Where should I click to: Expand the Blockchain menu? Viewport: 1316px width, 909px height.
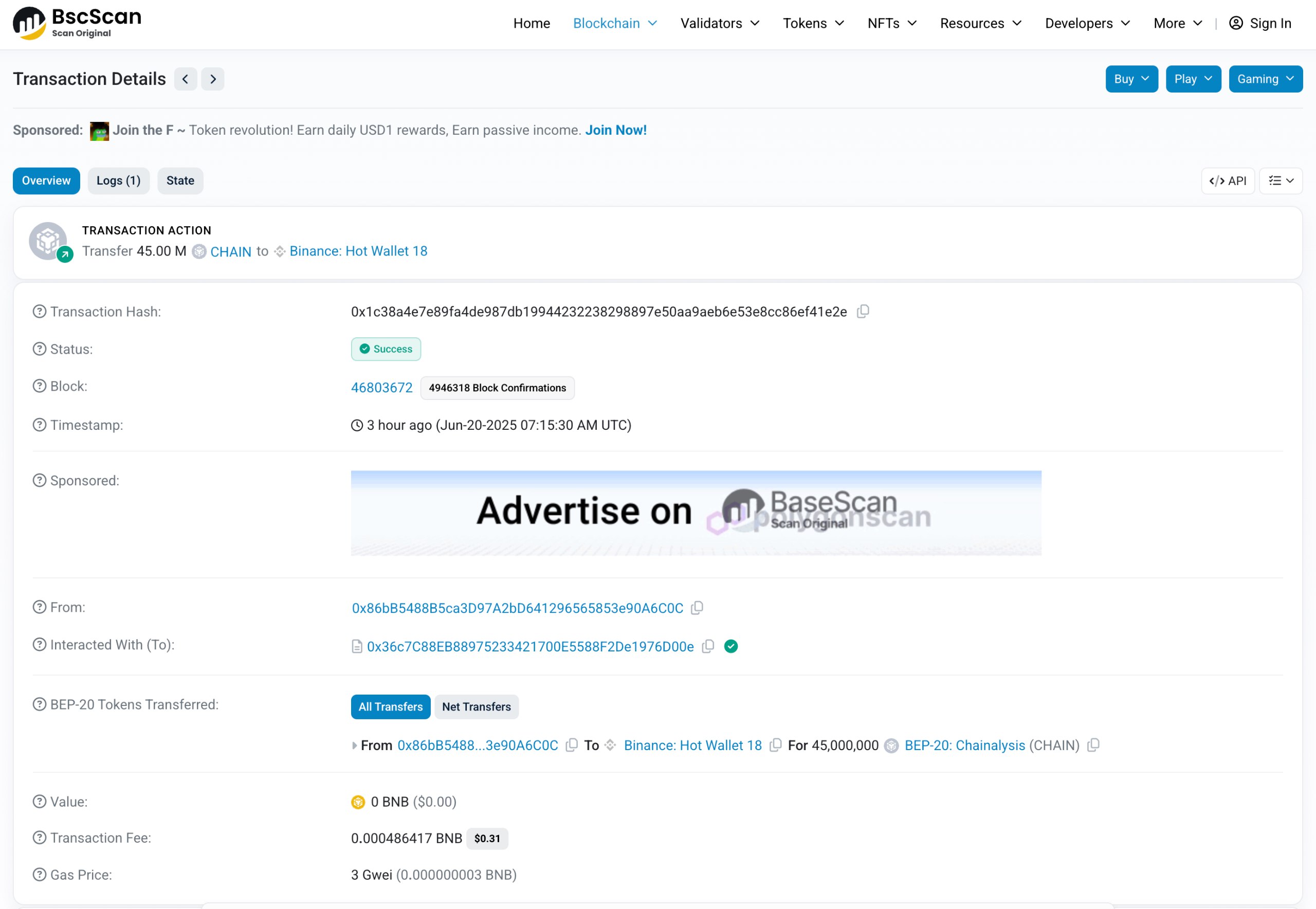pos(615,23)
